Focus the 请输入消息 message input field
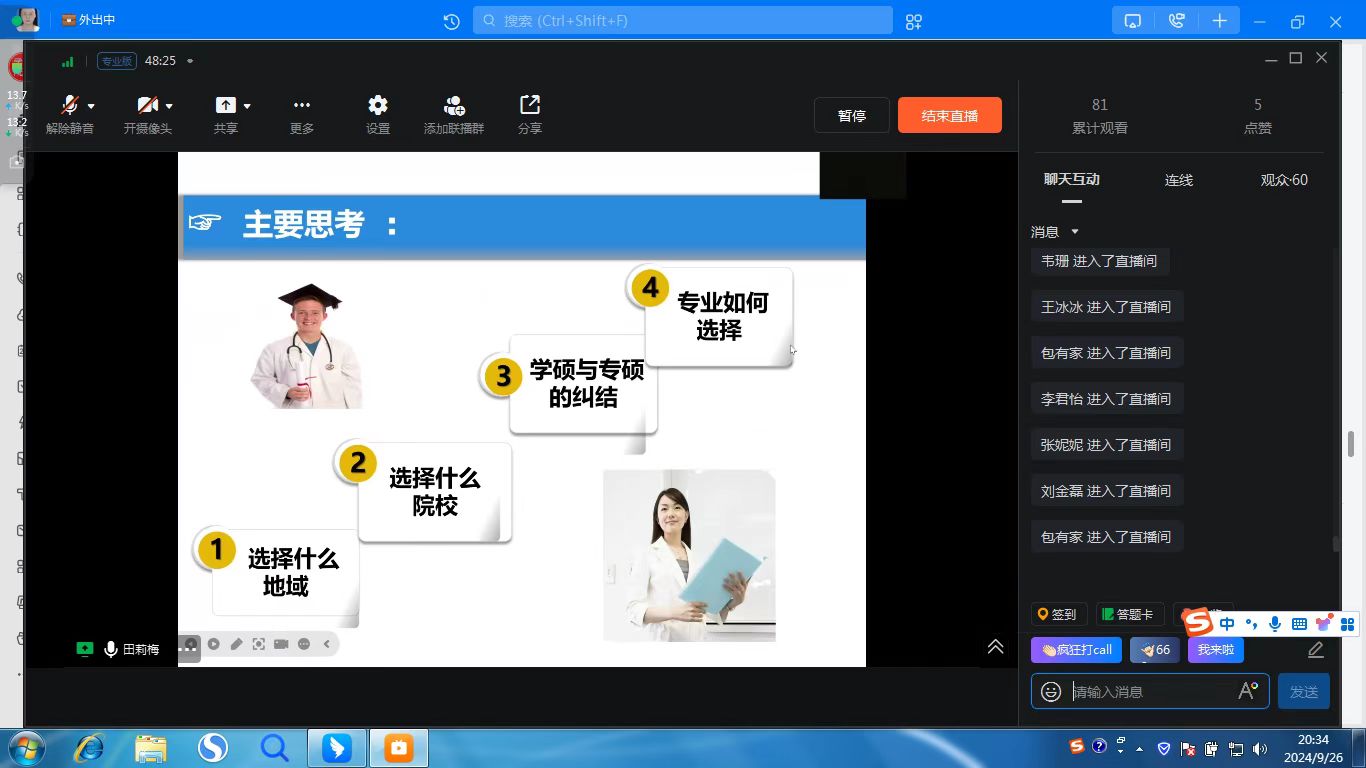This screenshot has width=1366, height=768. click(1150, 691)
